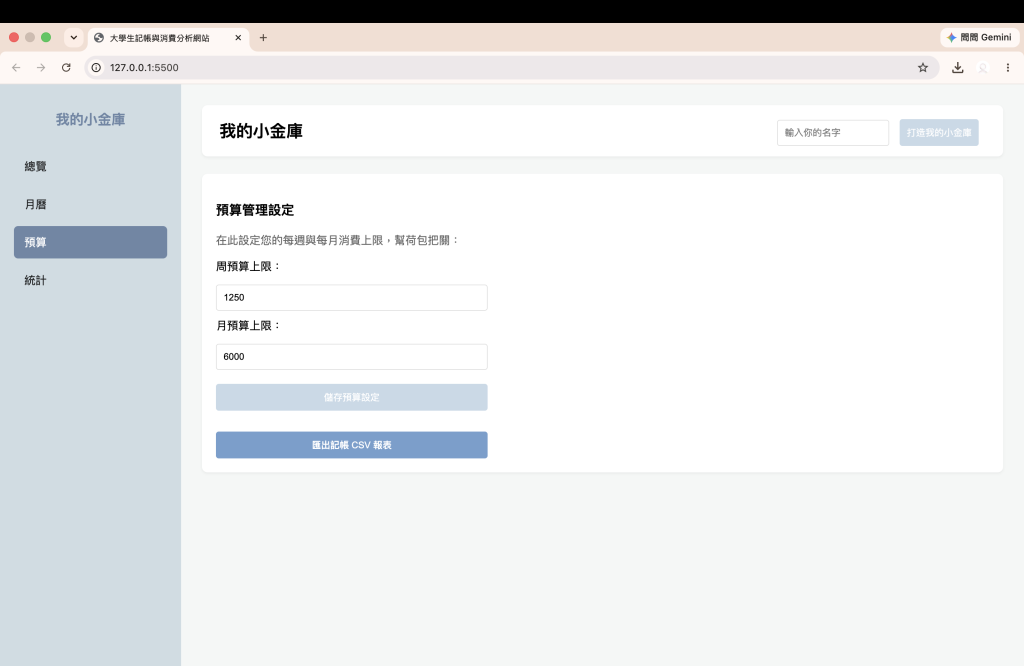Click the 匯出記帳 CSV 報表 button
Viewport: 1024px width, 666px height.
click(x=351, y=445)
